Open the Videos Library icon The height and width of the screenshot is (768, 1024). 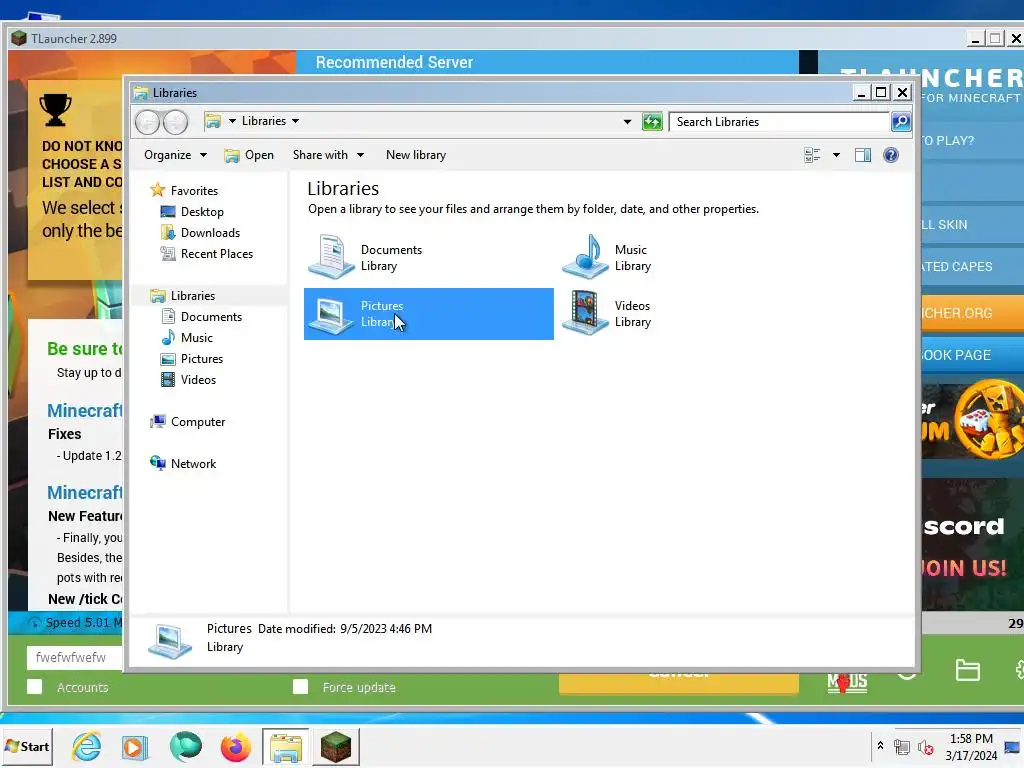pos(585,313)
